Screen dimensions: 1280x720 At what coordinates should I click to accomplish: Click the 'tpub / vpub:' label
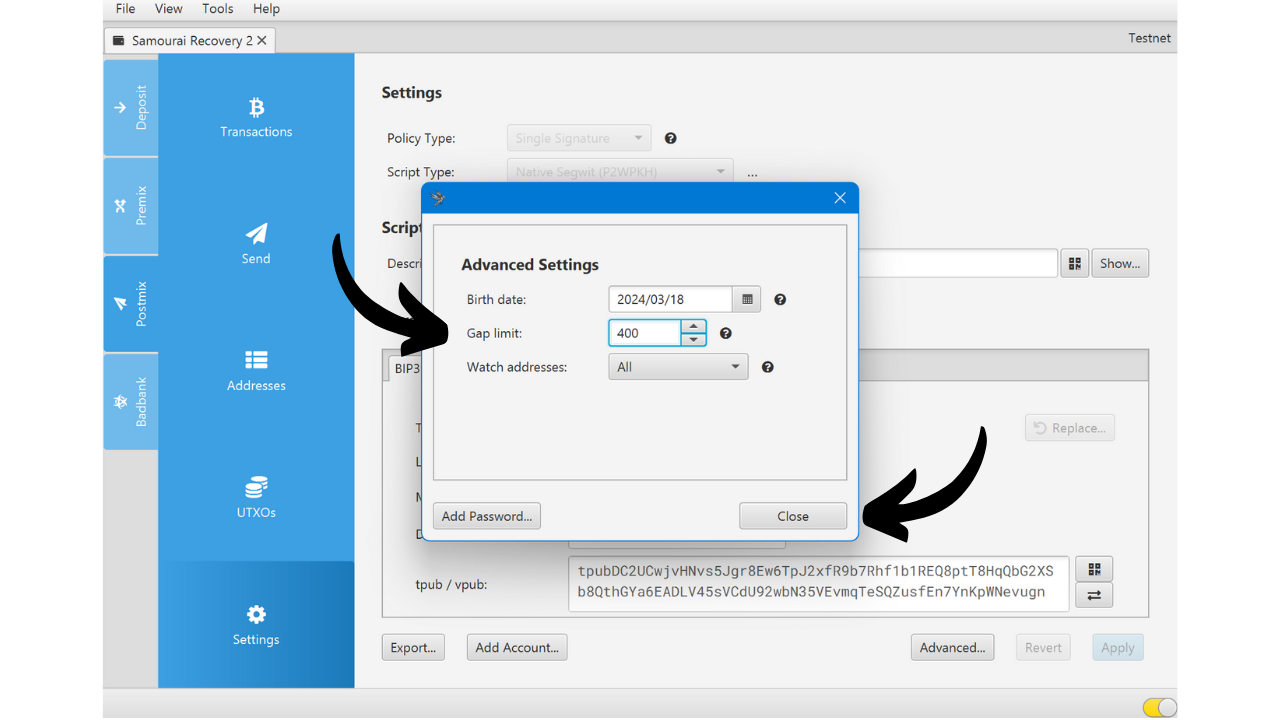click(451, 584)
